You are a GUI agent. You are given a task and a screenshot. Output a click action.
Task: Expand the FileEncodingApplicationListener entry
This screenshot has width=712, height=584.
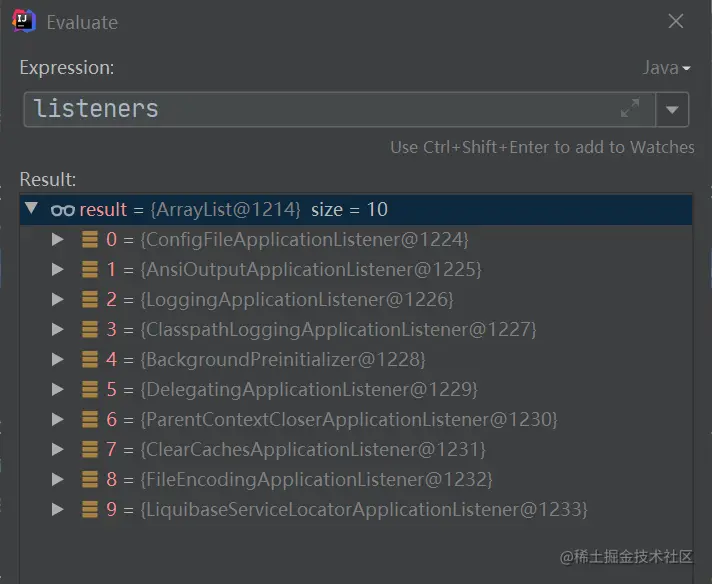tap(58, 479)
